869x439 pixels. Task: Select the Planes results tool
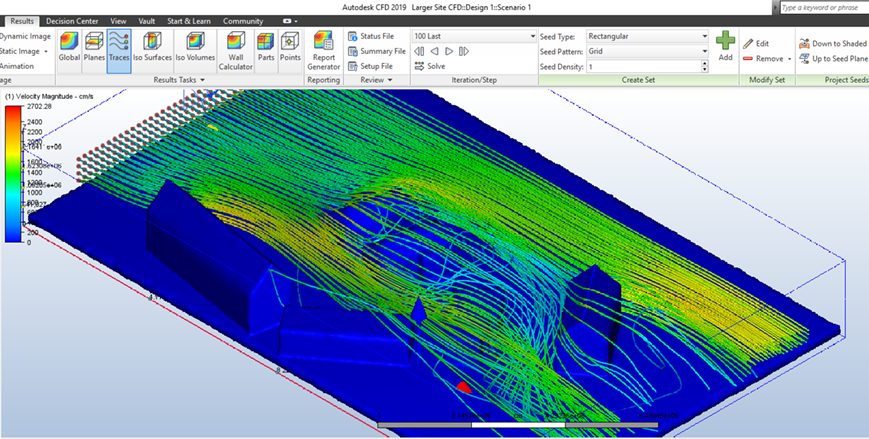pos(94,48)
